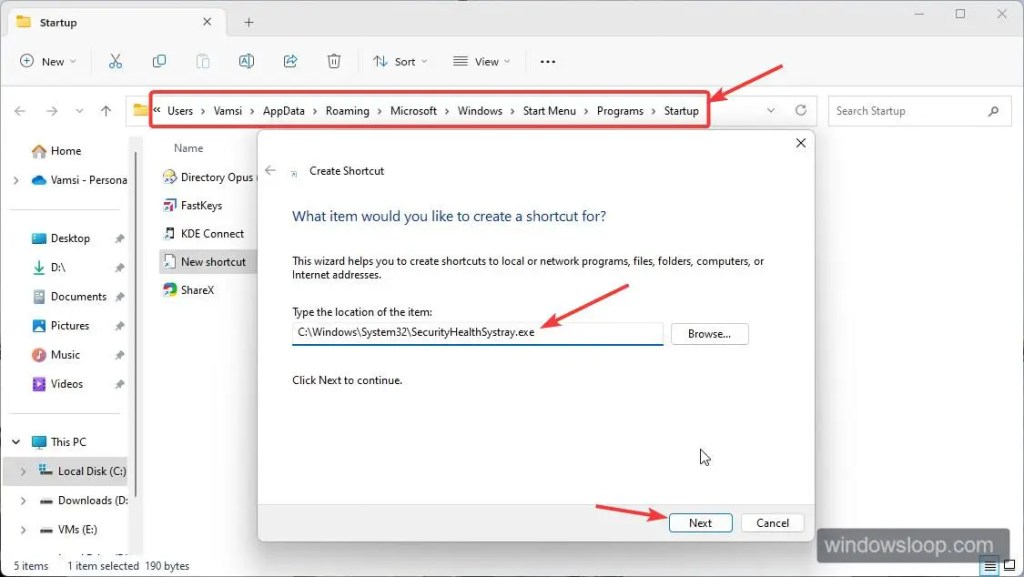Click the Copy icon in toolbar
The height and width of the screenshot is (577, 1024).
click(x=159, y=61)
